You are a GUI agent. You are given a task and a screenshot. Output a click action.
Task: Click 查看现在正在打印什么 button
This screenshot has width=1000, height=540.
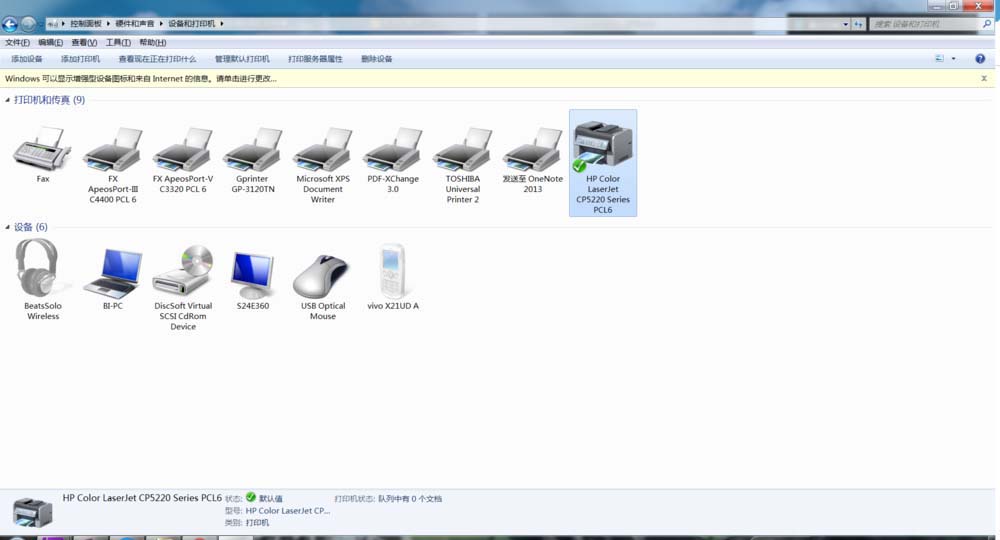158,59
